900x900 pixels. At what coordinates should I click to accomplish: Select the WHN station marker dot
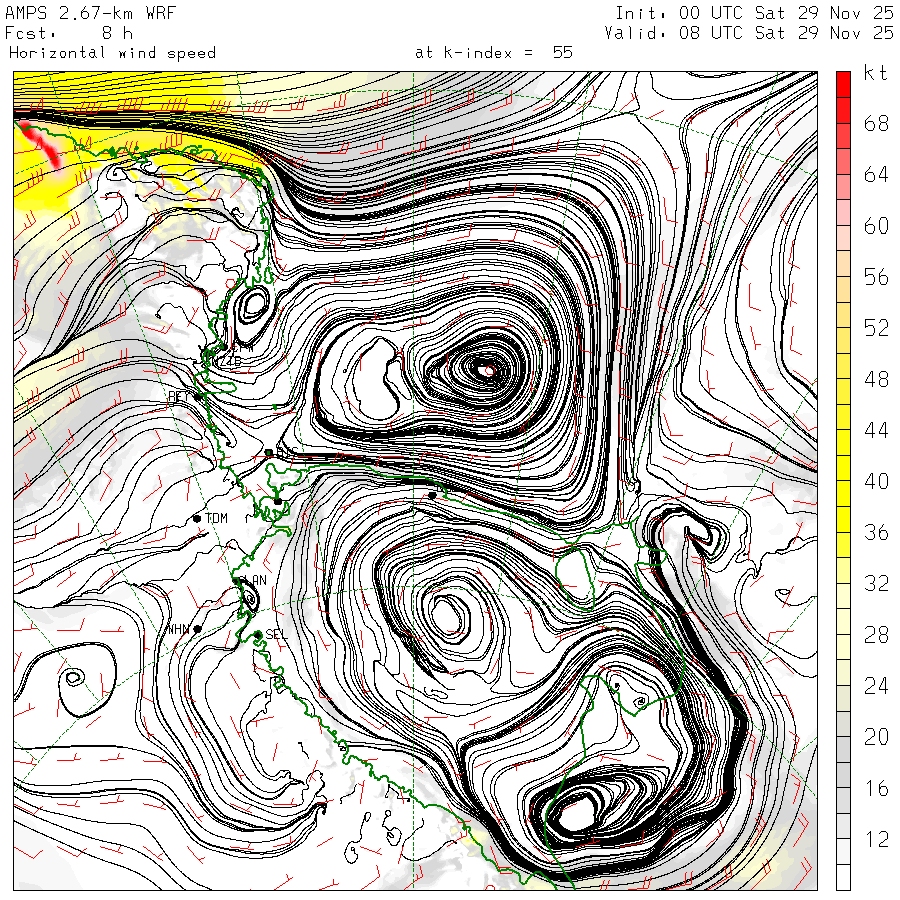[198, 629]
